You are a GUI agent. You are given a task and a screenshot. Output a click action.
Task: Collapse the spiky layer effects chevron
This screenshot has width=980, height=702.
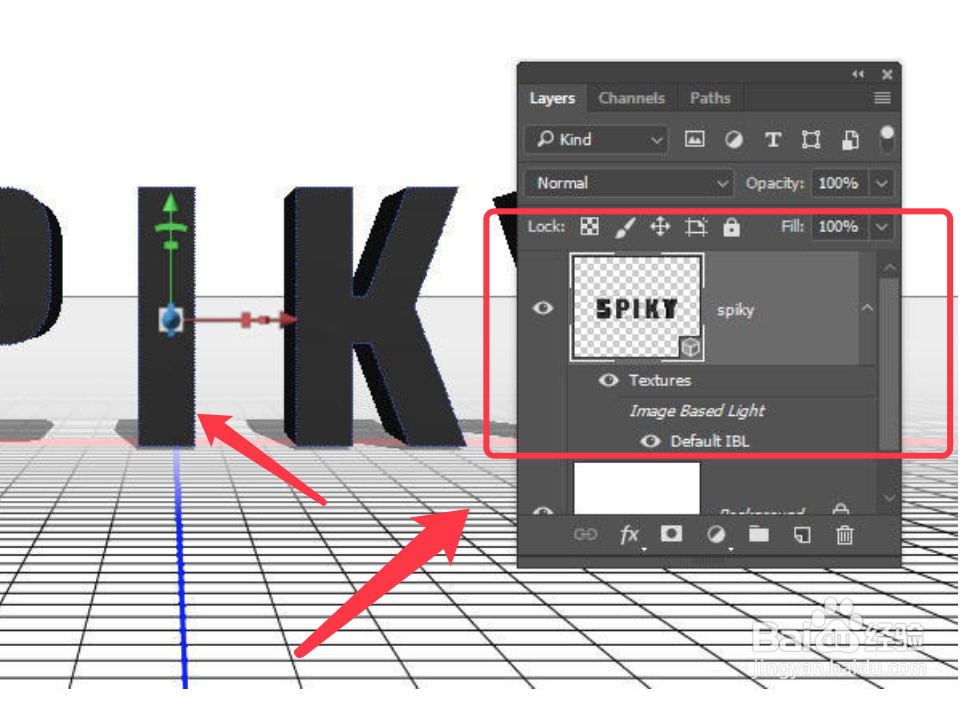868,309
